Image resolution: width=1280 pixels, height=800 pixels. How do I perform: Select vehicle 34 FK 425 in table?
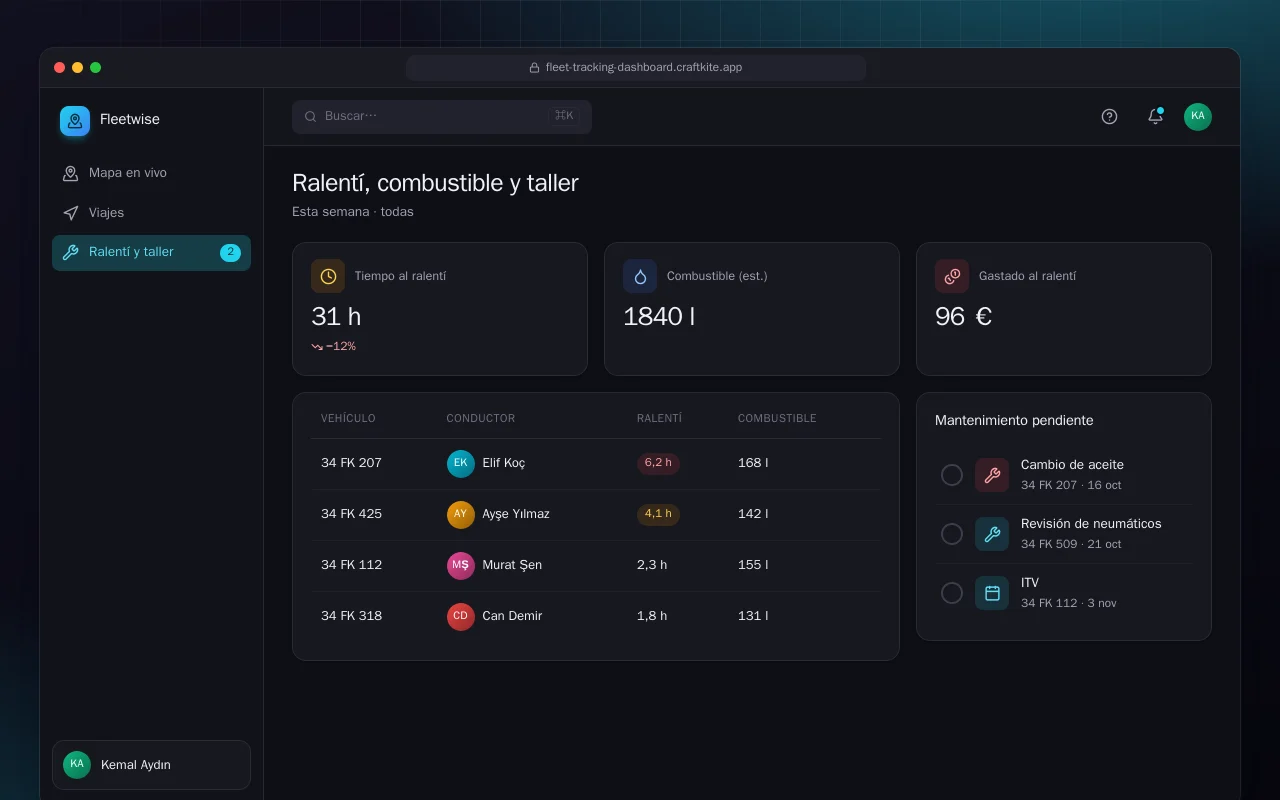coord(351,514)
